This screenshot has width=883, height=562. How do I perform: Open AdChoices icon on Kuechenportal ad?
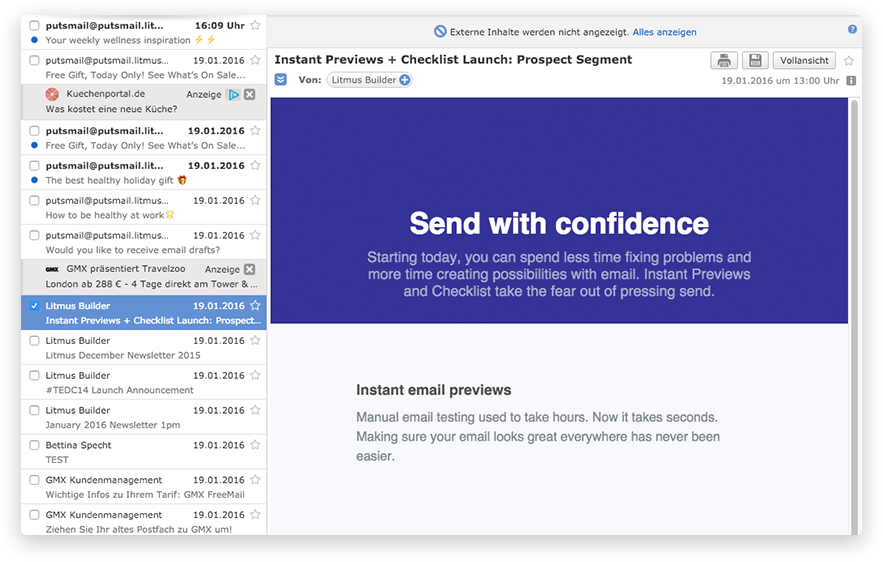(x=234, y=94)
